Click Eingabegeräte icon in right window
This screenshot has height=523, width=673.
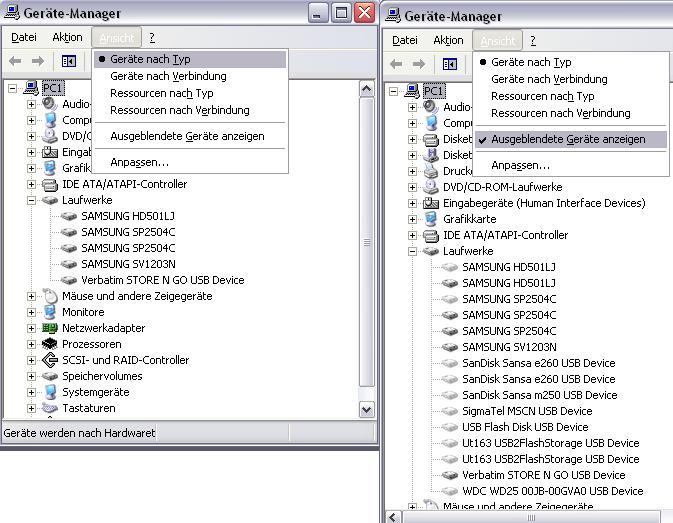pyautogui.click(x=430, y=203)
